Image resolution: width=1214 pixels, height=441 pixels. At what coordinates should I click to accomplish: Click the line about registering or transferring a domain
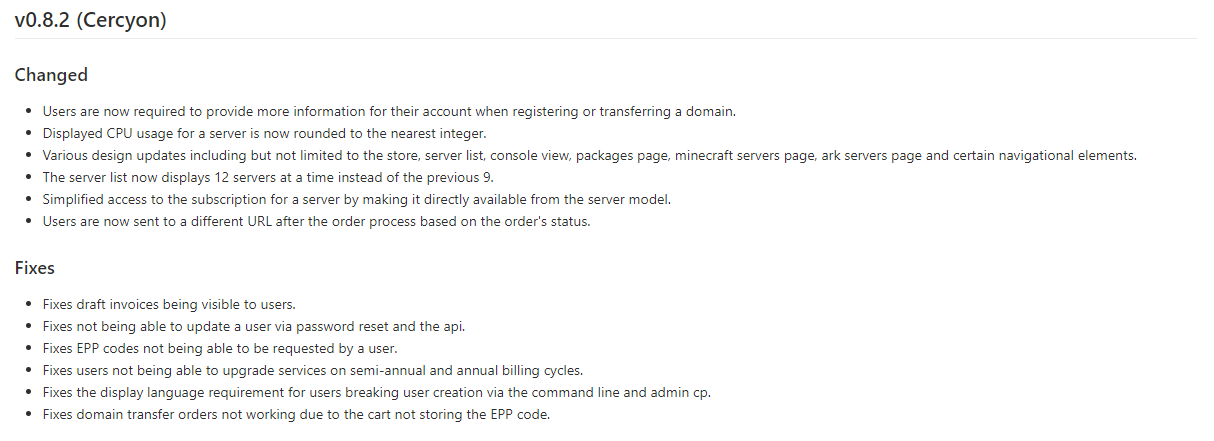click(389, 111)
